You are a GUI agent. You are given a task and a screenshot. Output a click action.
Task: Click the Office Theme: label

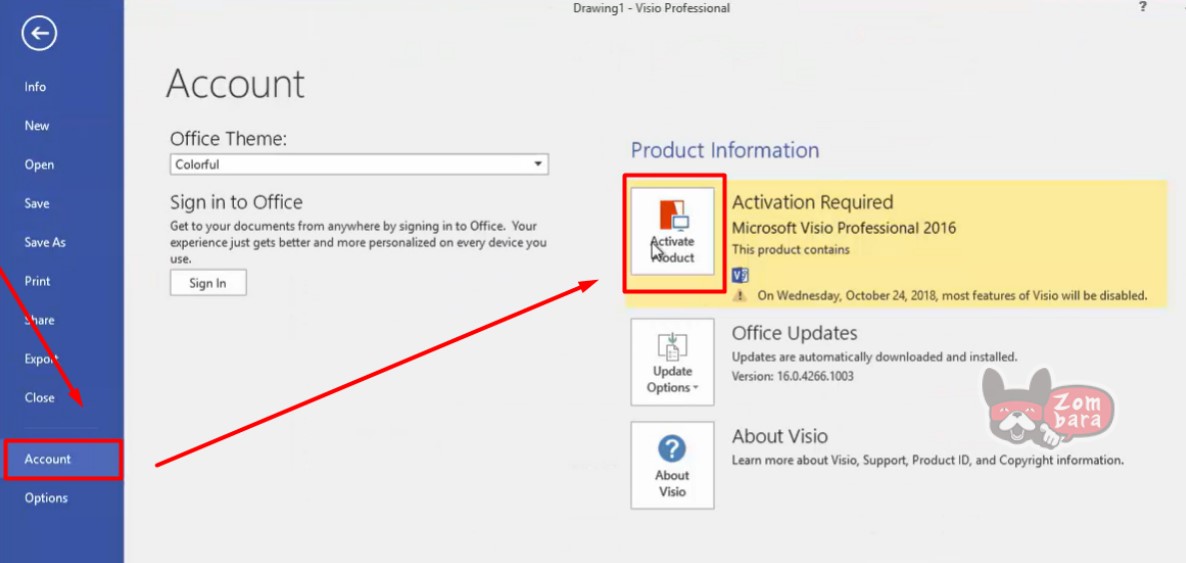click(228, 139)
